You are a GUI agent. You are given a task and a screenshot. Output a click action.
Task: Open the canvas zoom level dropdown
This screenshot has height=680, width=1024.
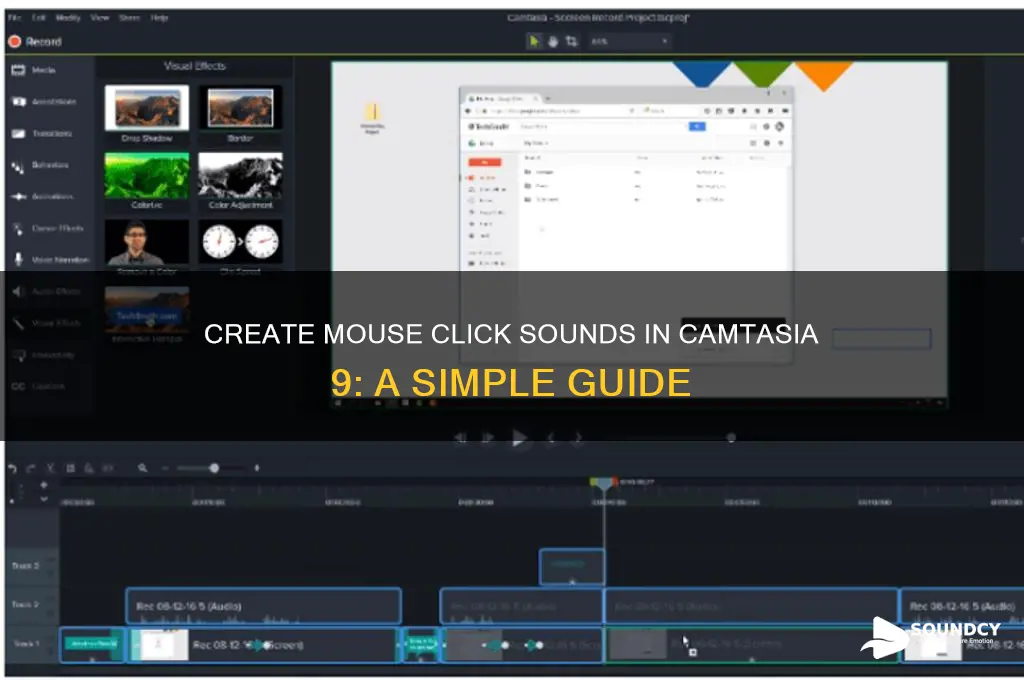point(629,41)
